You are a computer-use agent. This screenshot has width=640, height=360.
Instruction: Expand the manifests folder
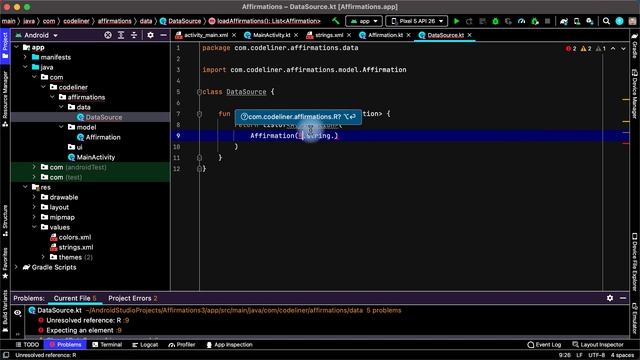pyautogui.click(x=25, y=57)
